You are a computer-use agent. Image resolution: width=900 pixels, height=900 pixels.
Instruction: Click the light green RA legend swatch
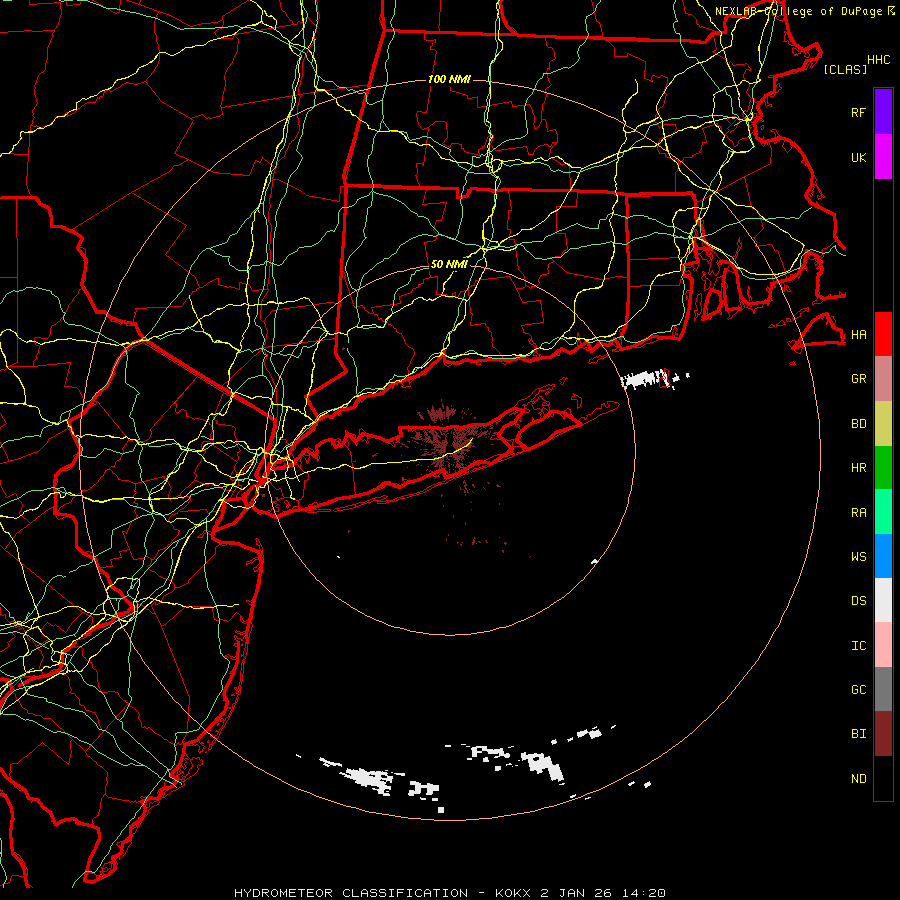[x=883, y=512]
